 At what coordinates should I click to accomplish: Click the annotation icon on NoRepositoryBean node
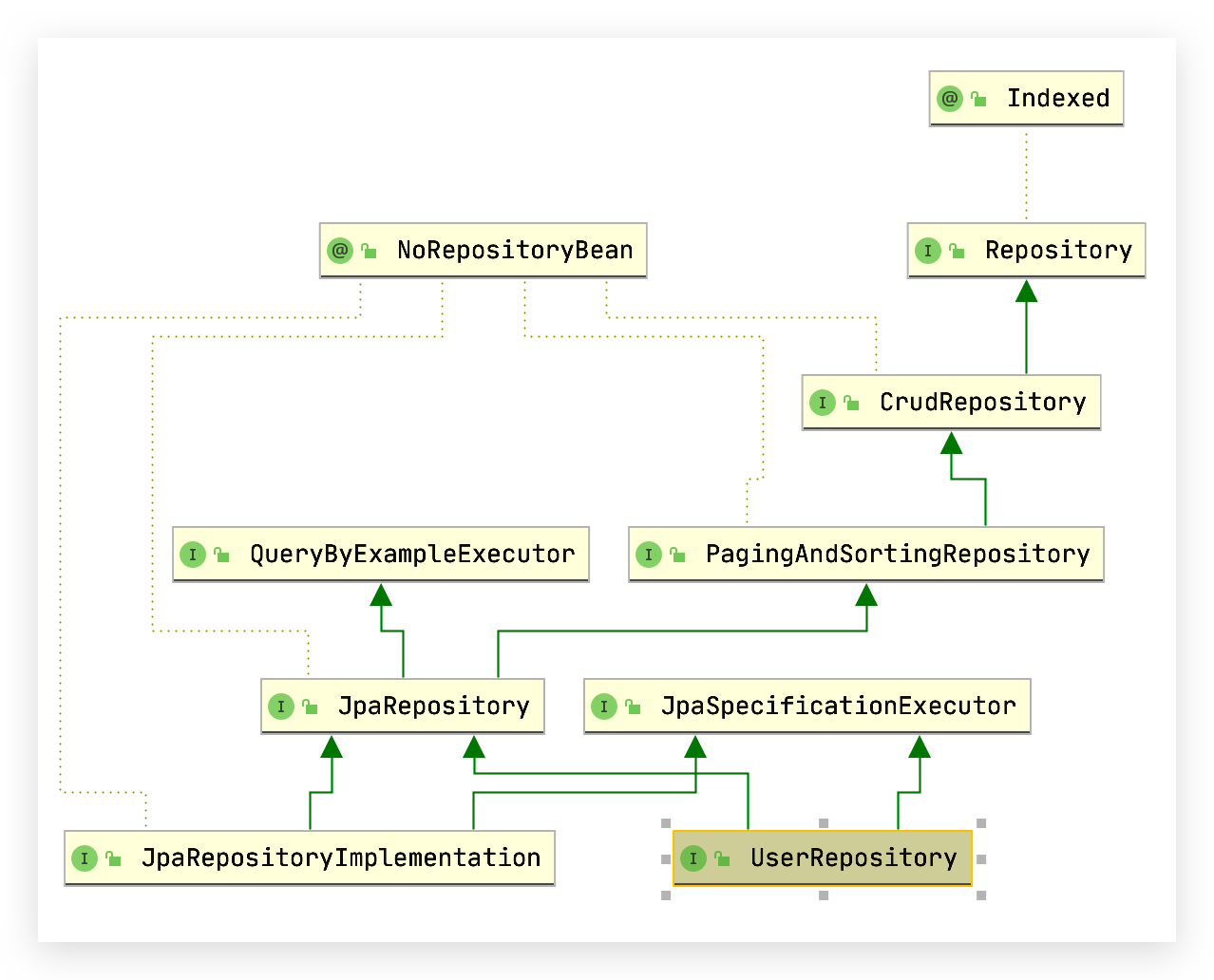[x=339, y=251]
